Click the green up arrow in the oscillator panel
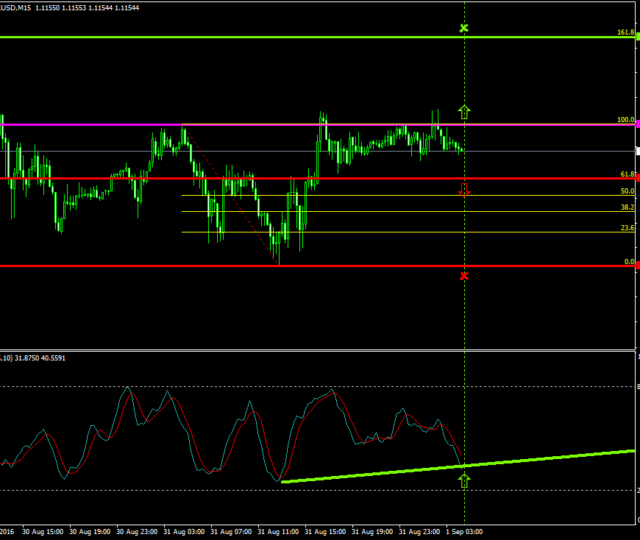This screenshot has width=640, height=540. tap(464, 480)
